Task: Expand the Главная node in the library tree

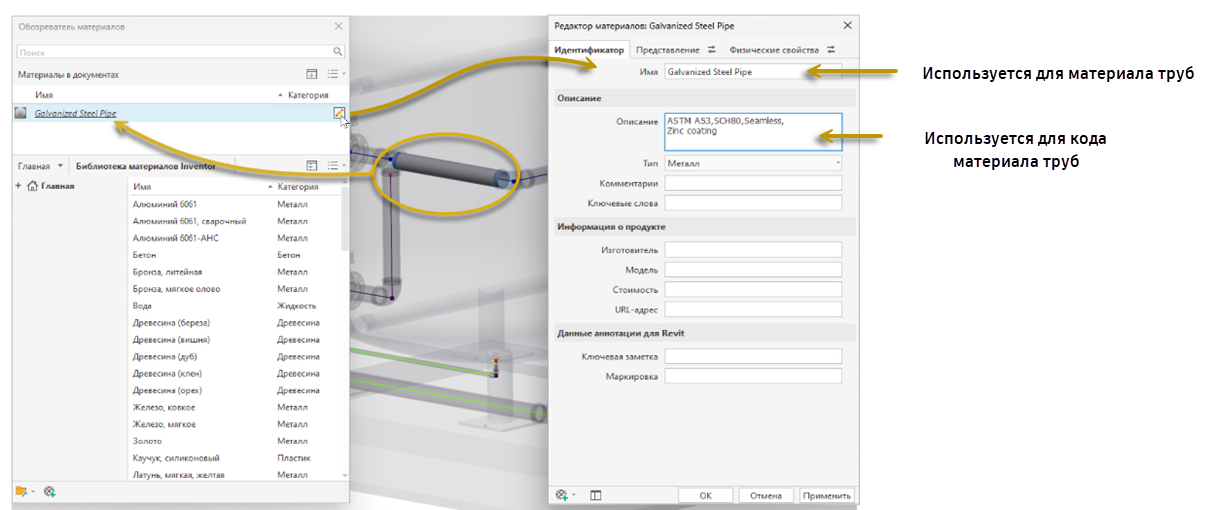Action: coord(18,186)
